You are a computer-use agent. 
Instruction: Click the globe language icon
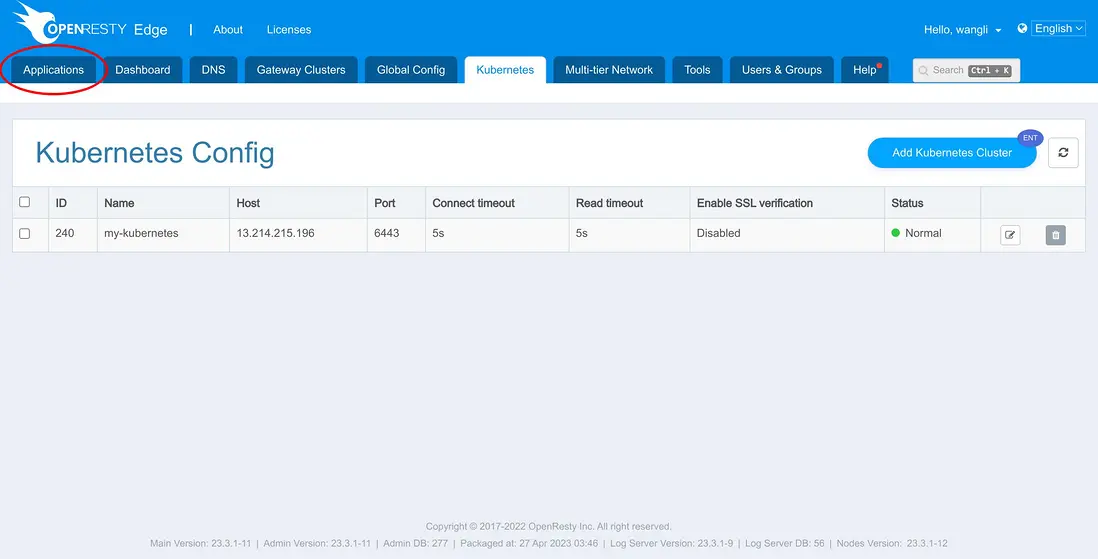[x=1022, y=28]
